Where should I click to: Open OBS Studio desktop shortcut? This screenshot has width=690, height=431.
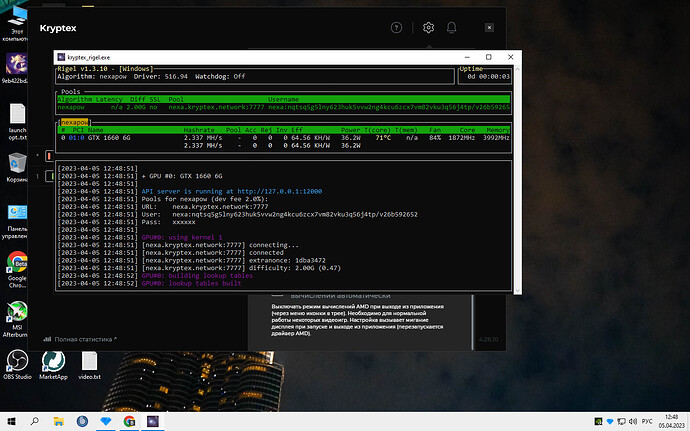pyautogui.click(x=17, y=365)
